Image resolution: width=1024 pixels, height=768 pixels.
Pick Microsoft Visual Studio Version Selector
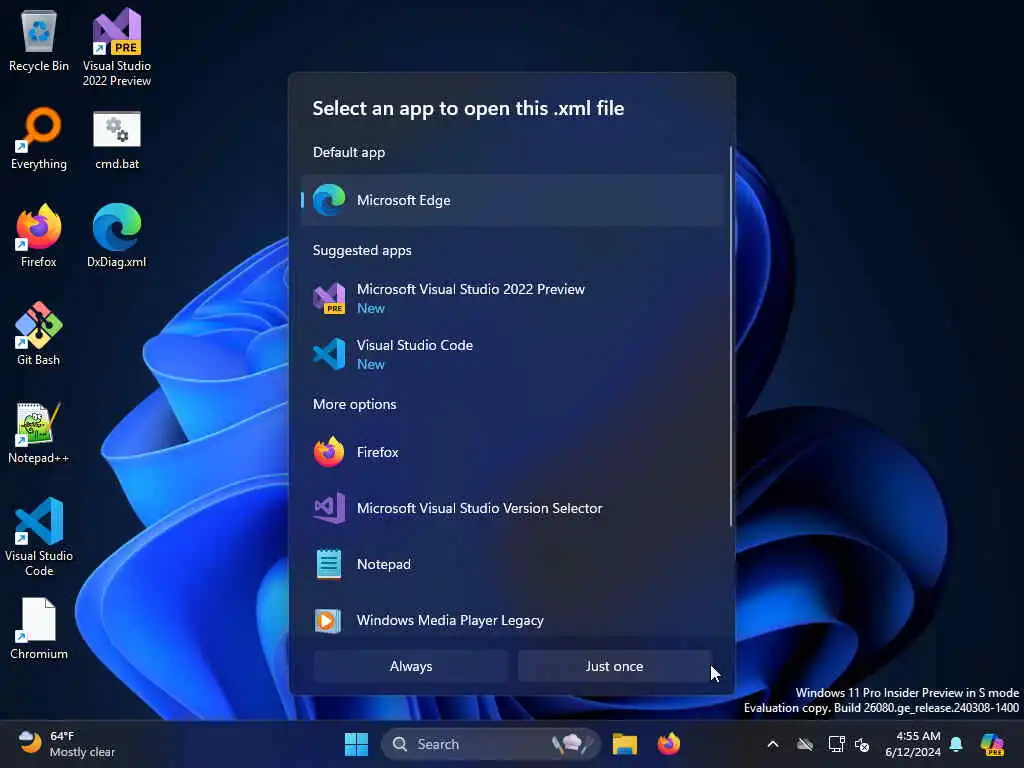(512, 508)
